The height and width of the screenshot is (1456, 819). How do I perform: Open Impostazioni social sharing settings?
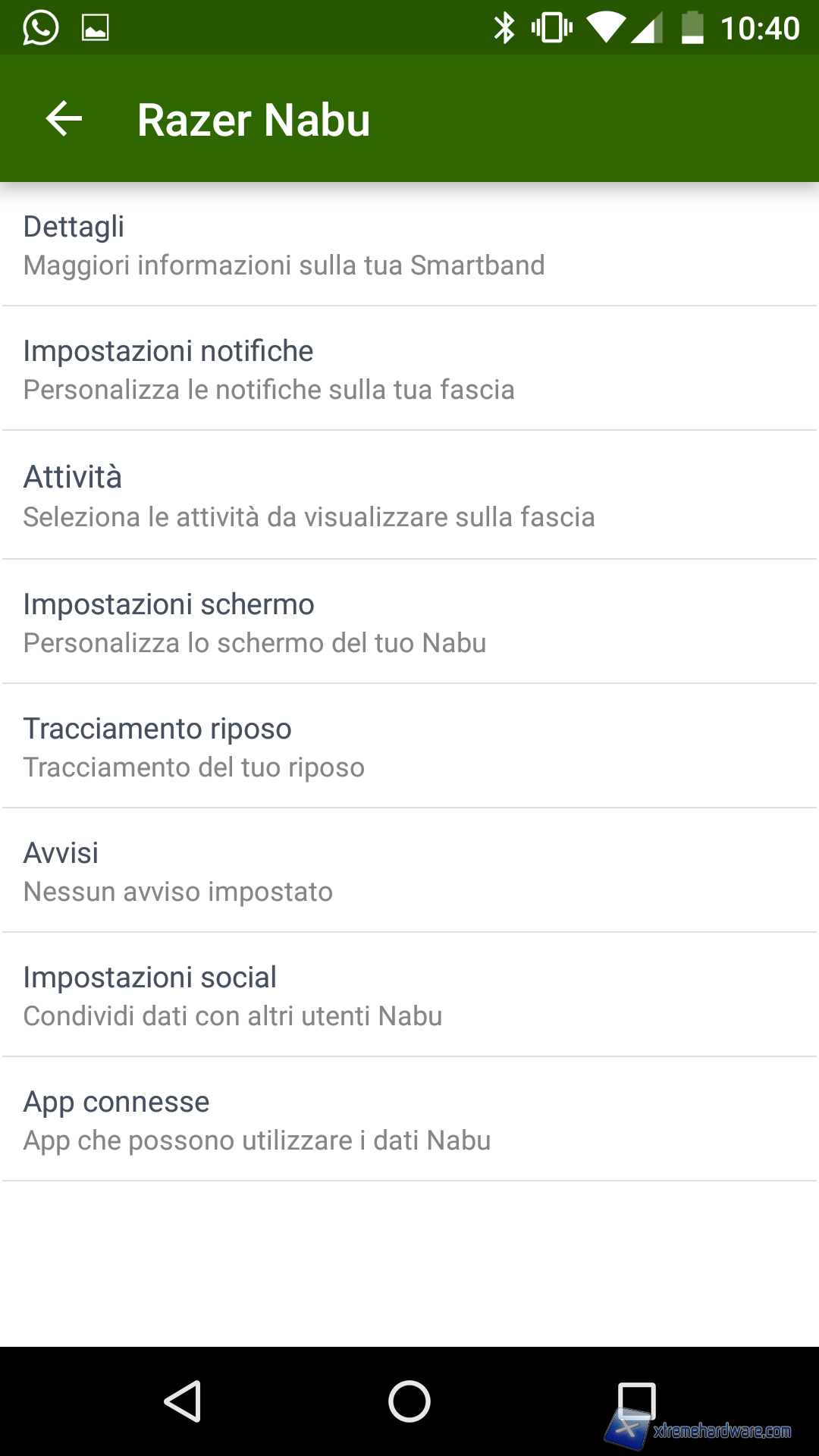[x=409, y=996]
